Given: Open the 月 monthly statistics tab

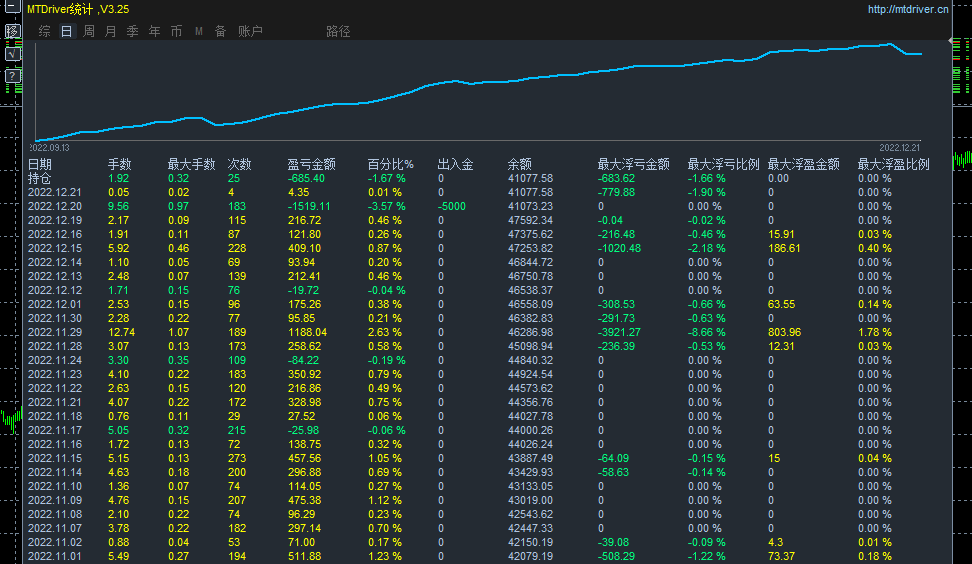Looking at the screenshot, I should tap(110, 31).
